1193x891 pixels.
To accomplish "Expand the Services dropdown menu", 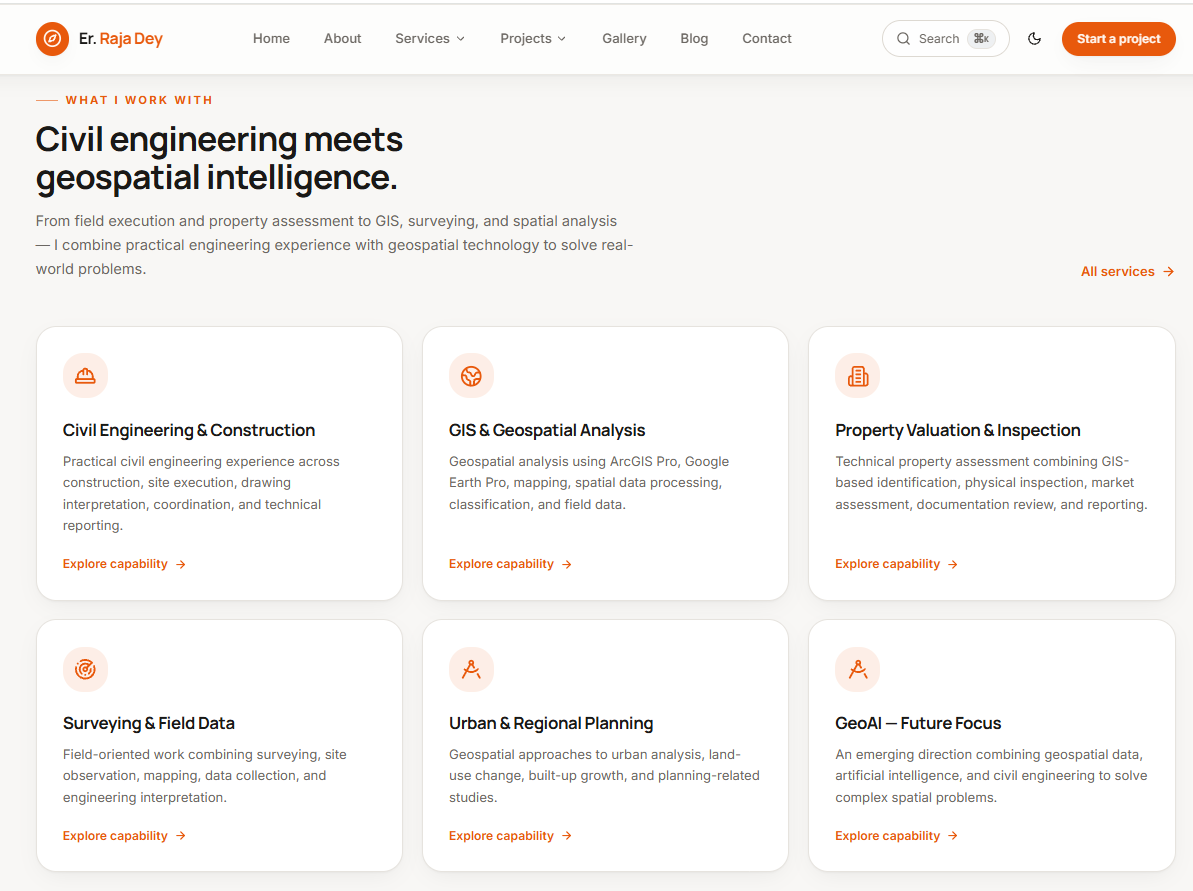I will (430, 39).
